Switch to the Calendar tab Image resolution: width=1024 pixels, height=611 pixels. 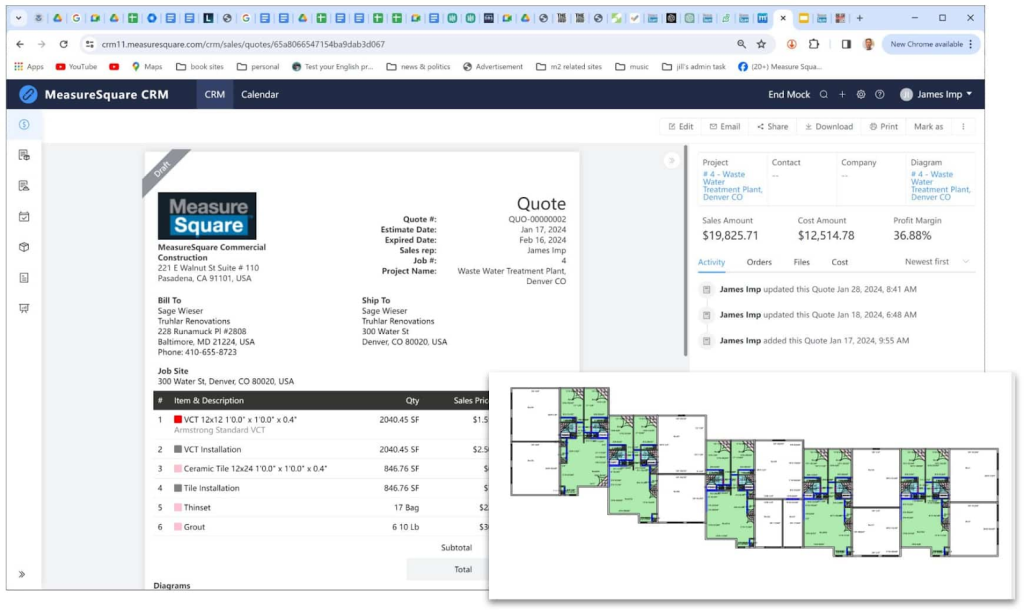point(259,94)
